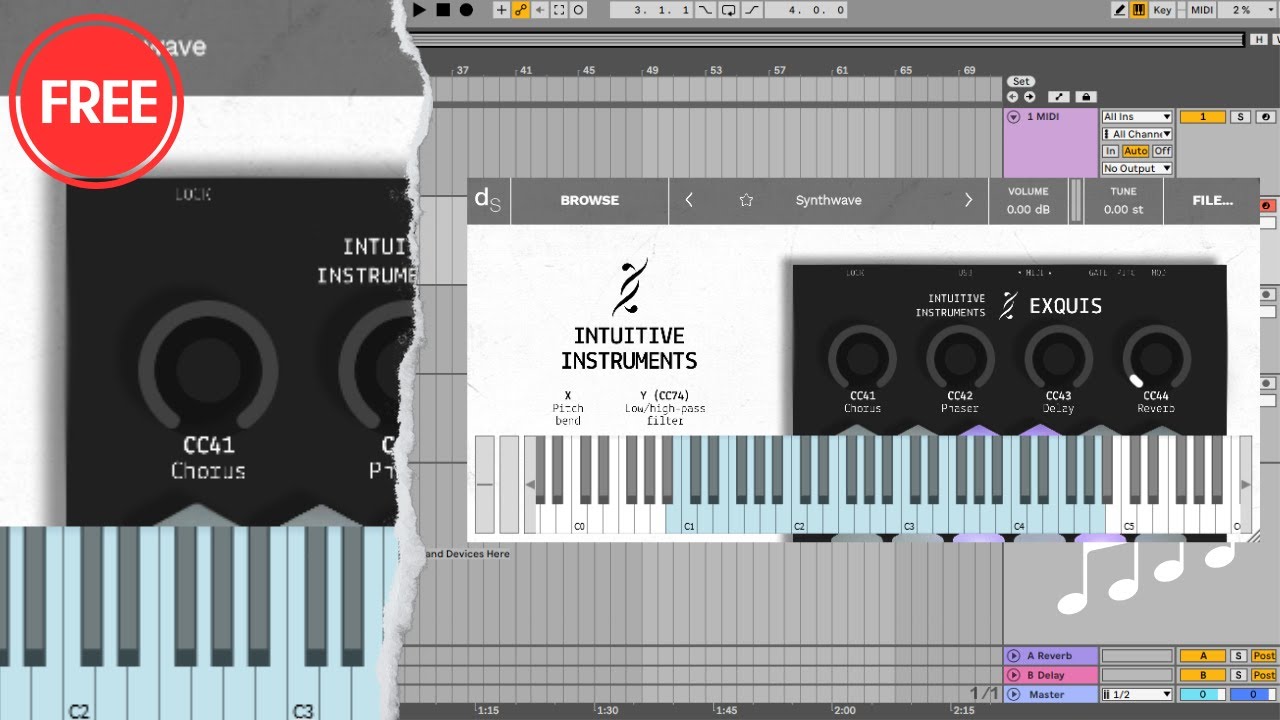This screenshot has height=720, width=1280.
Task: Toggle MIDI arrangement overdub plus icon
Action: 501,10
